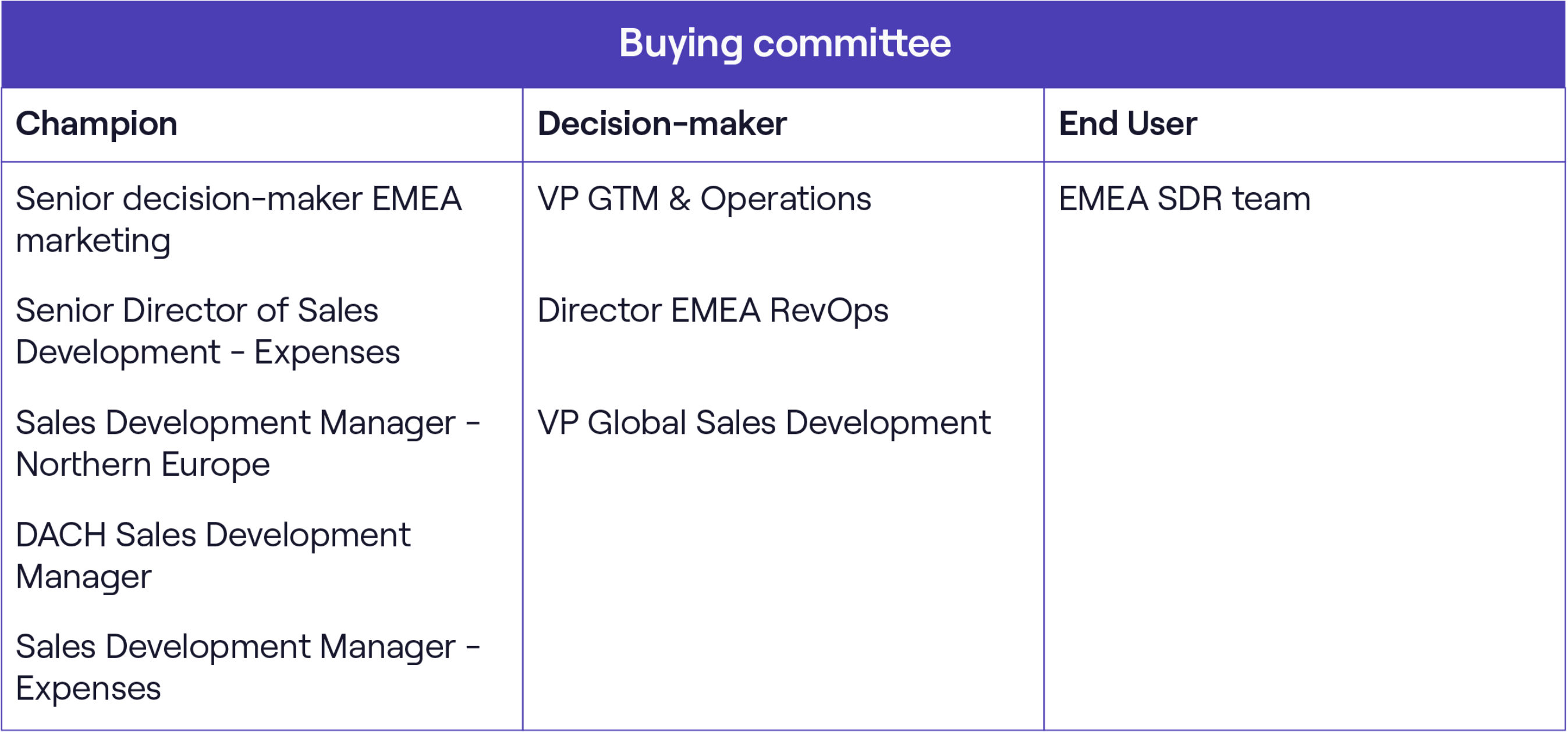This screenshot has width=1568, height=735.
Task: Select EMEA SDR team entry
Action: coord(1184,199)
